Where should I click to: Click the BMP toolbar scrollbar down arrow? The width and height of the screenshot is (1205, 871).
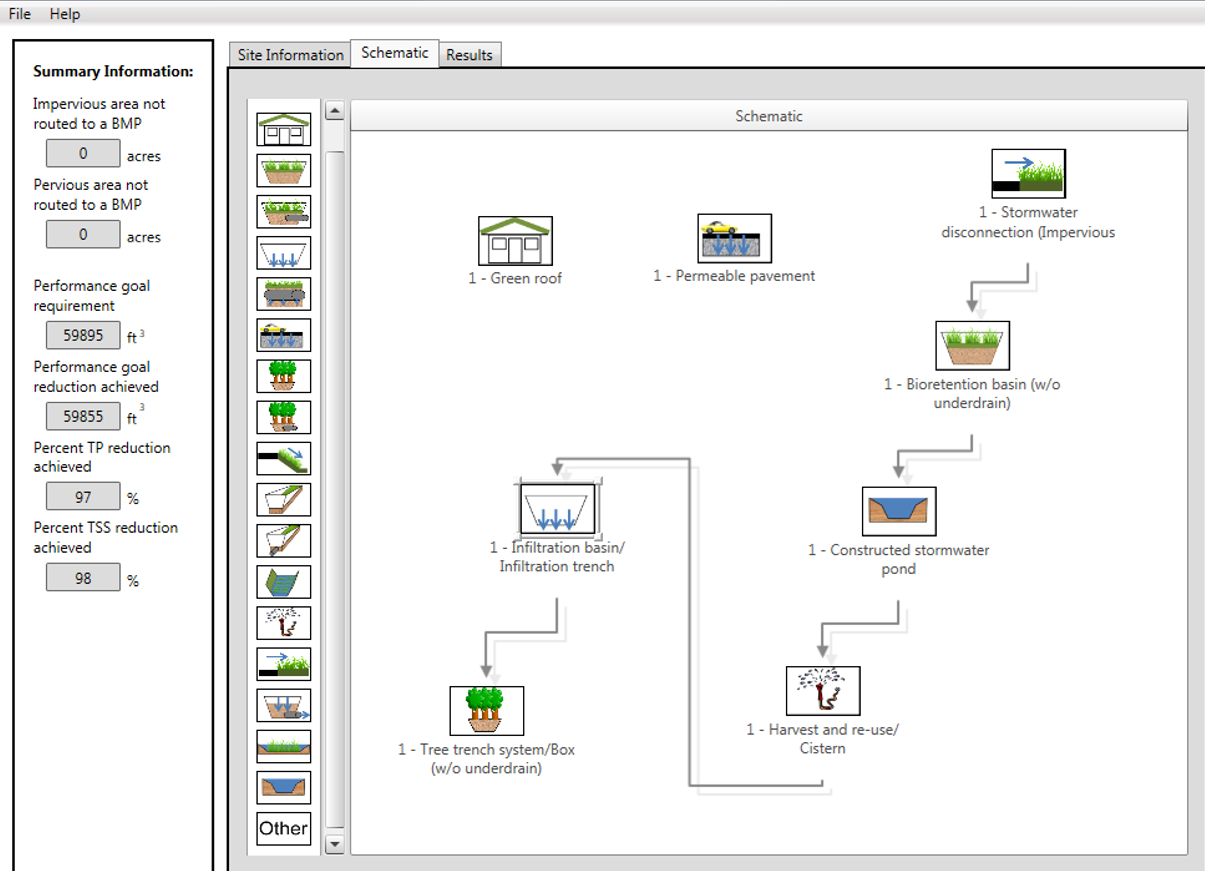click(334, 843)
